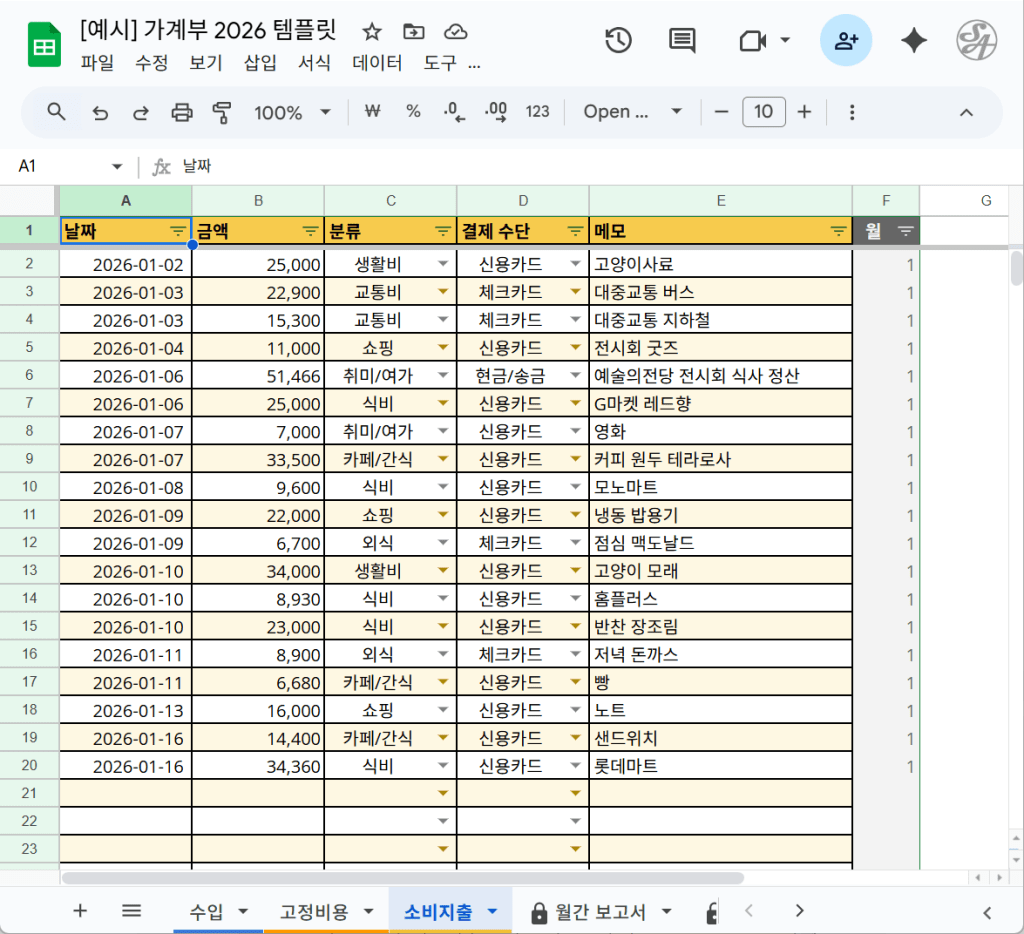Open the zoom 100% dropdown
Image resolution: width=1024 pixels, height=934 pixels.
(x=291, y=112)
